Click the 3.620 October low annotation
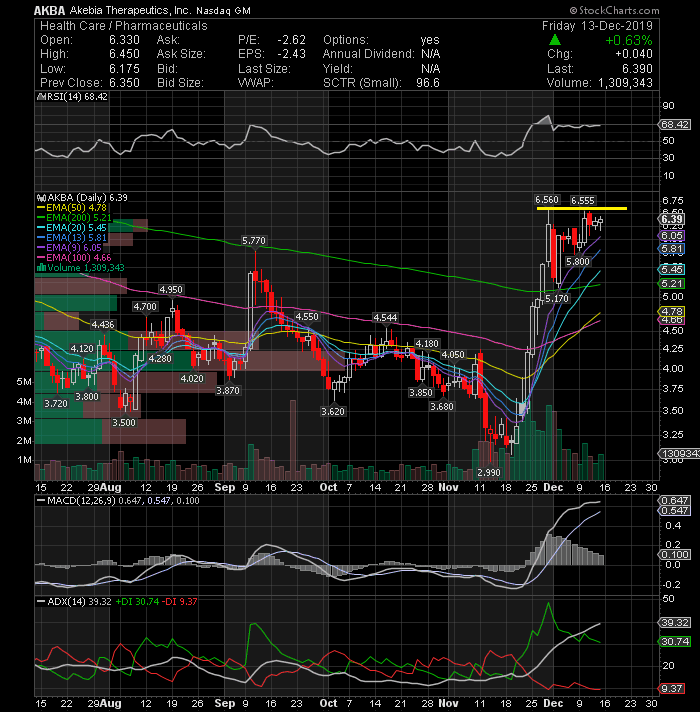700x712 pixels. (333, 411)
